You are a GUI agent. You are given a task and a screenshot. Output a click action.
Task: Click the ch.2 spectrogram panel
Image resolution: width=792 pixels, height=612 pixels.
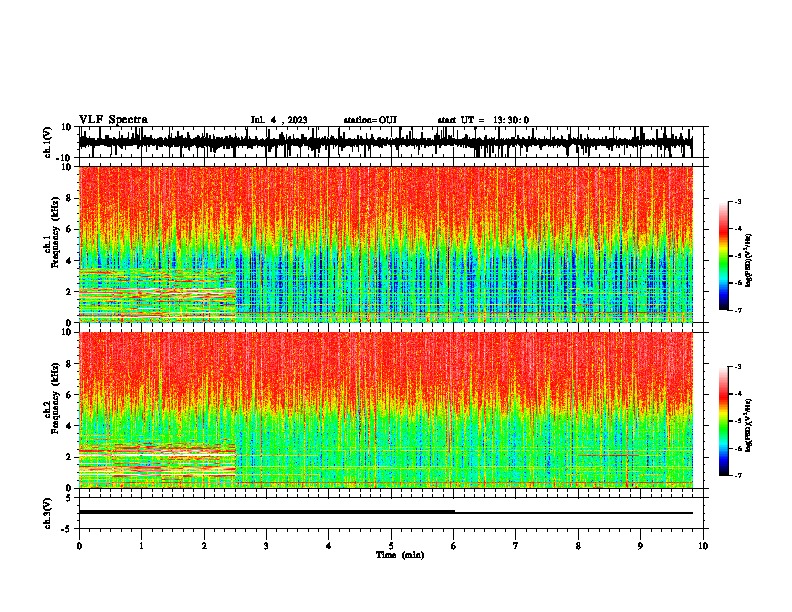(x=386, y=410)
